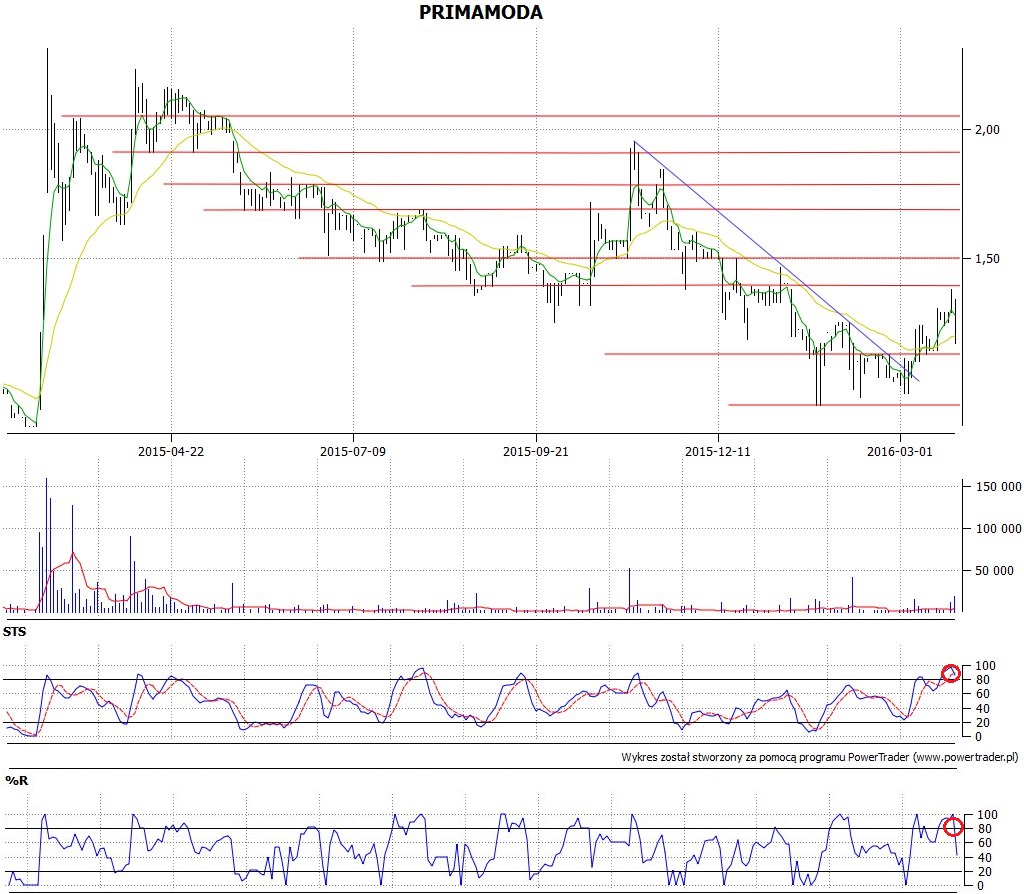This screenshot has width=1024, height=894.
Task: Click the 2,00 price axis label
Action: (x=987, y=129)
